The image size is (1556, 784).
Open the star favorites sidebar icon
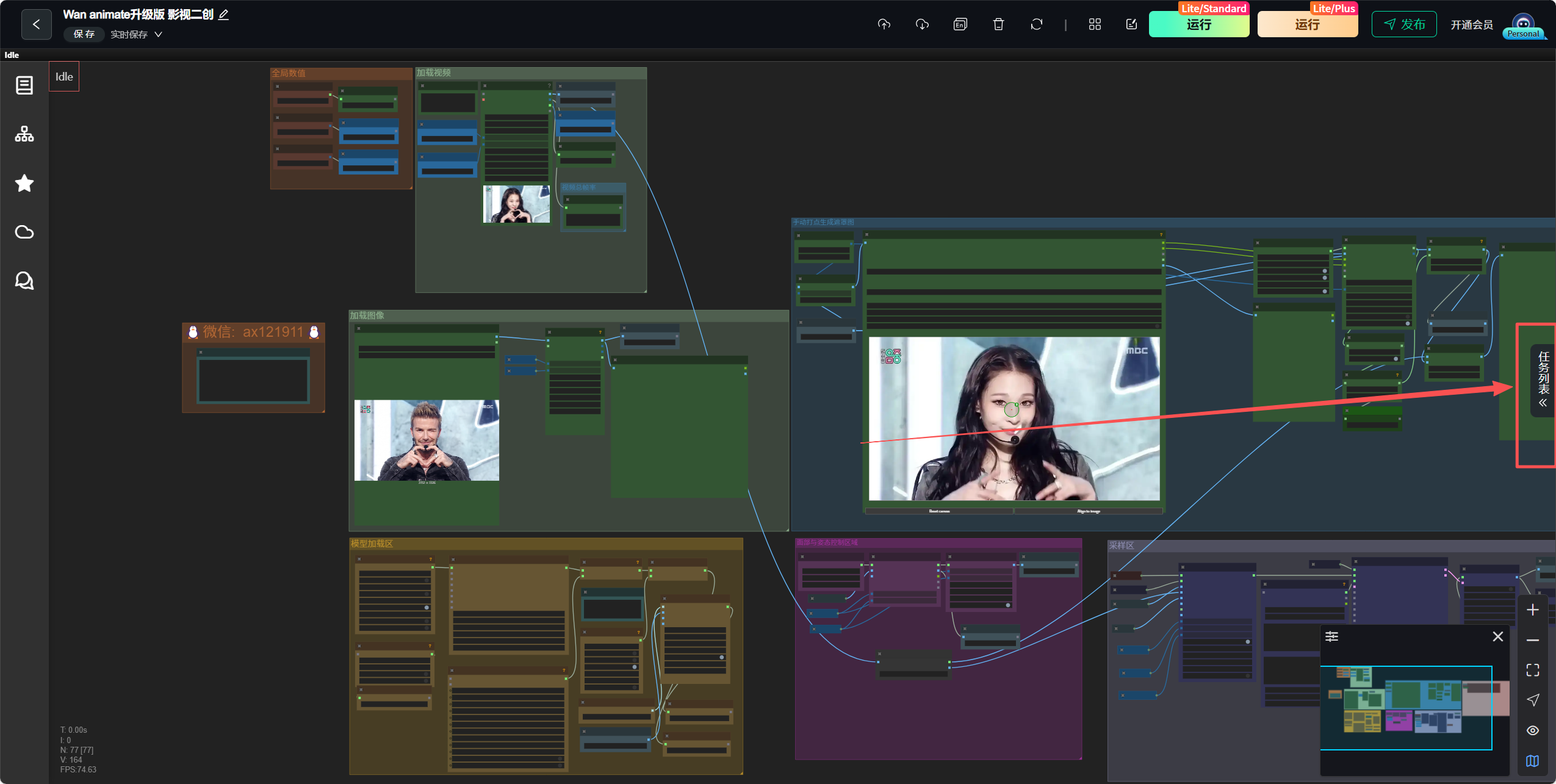(x=24, y=183)
